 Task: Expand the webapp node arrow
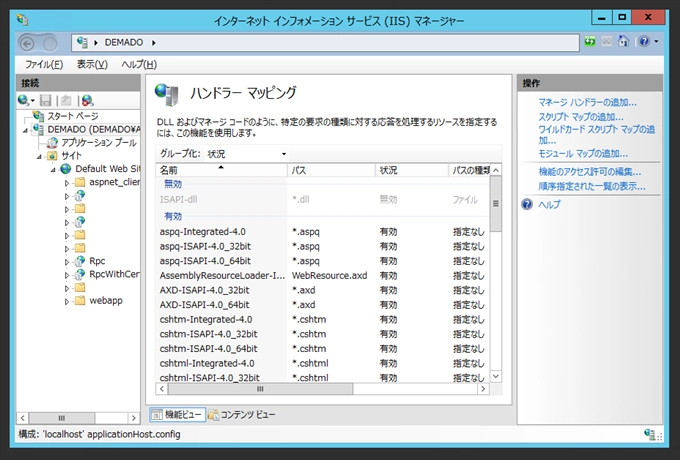click(x=67, y=301)
